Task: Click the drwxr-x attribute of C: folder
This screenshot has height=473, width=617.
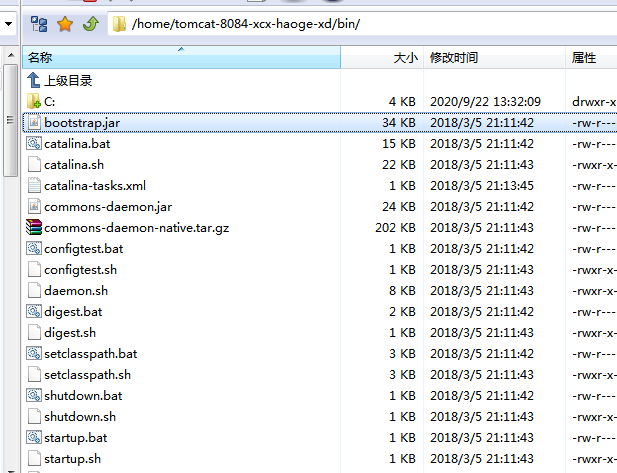Action: (x=594, y=102)
